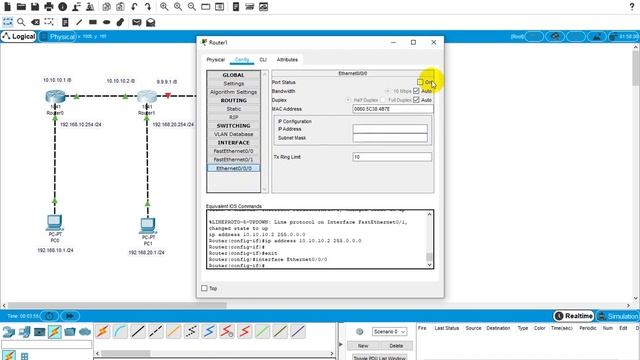Check the Top checkbox in Router1 window
This screenshot has height=360, width=640.
(204, 288)
